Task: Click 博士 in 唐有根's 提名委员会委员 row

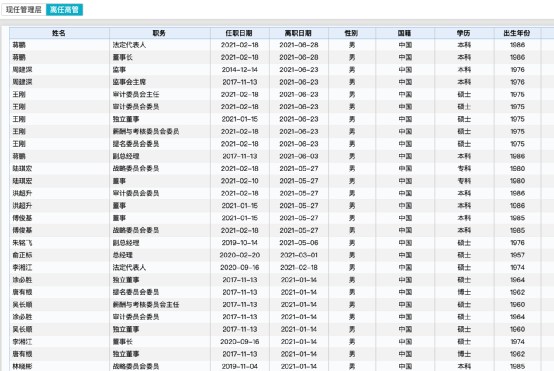Action: click(x=464, y=292)
